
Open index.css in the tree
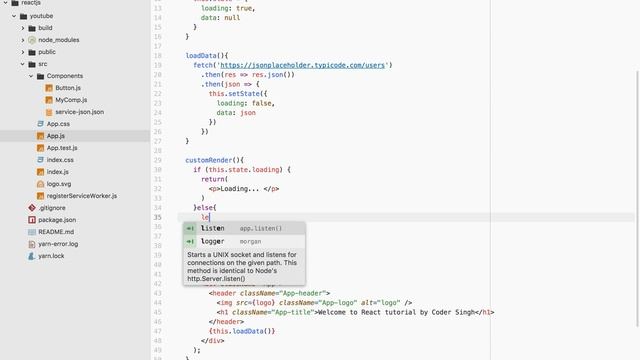[60, 160]
